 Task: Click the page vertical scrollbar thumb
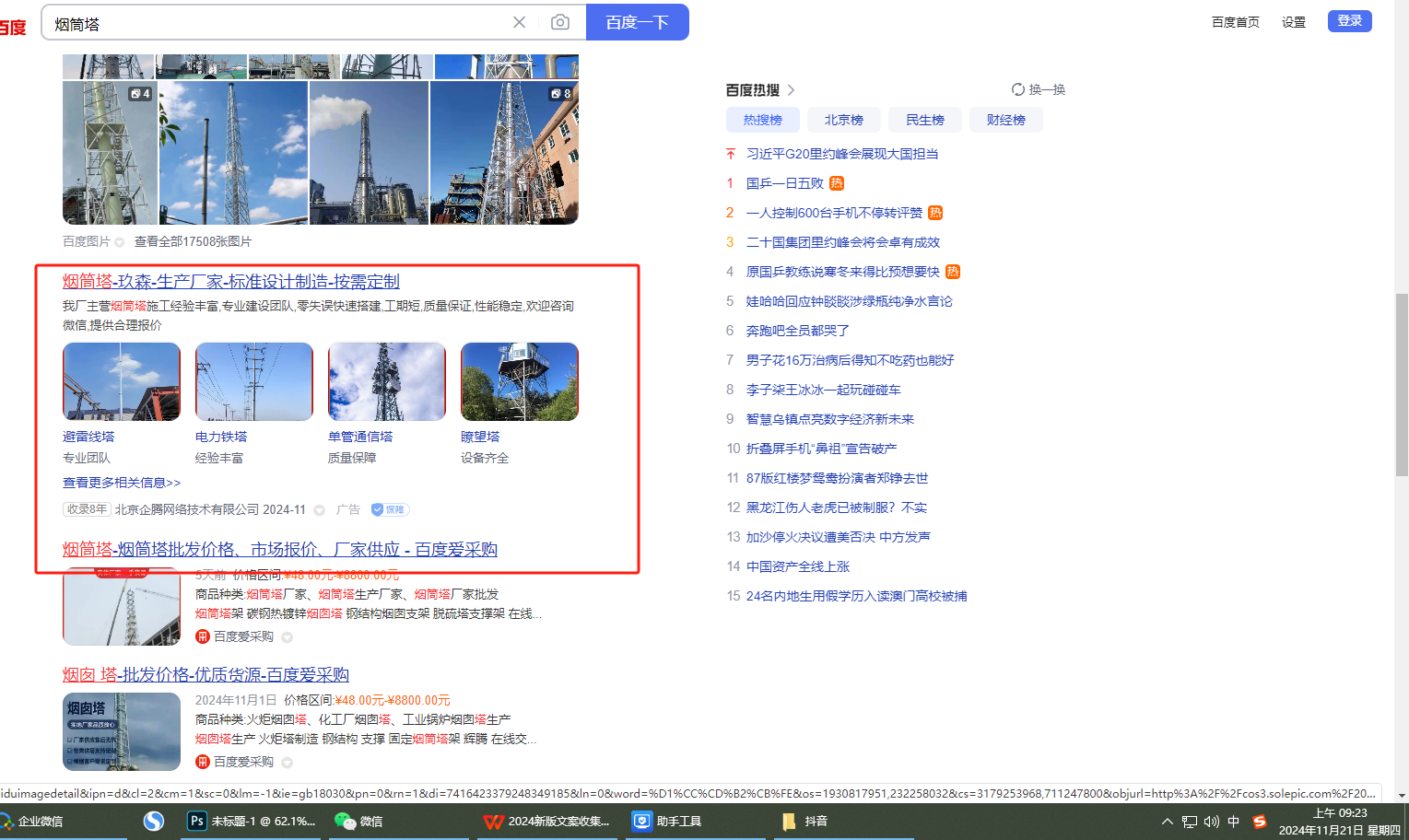[1402, 384]
